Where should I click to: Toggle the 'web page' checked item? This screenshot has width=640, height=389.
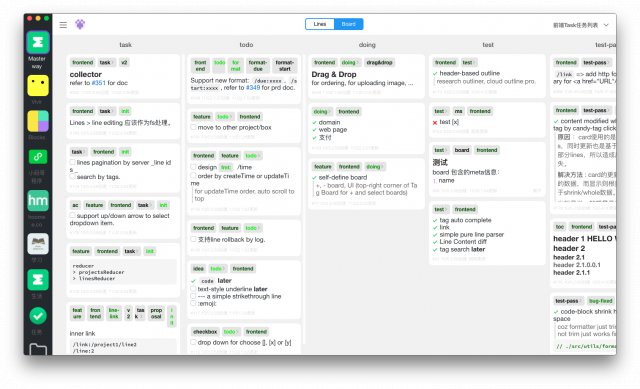point(314,130)
